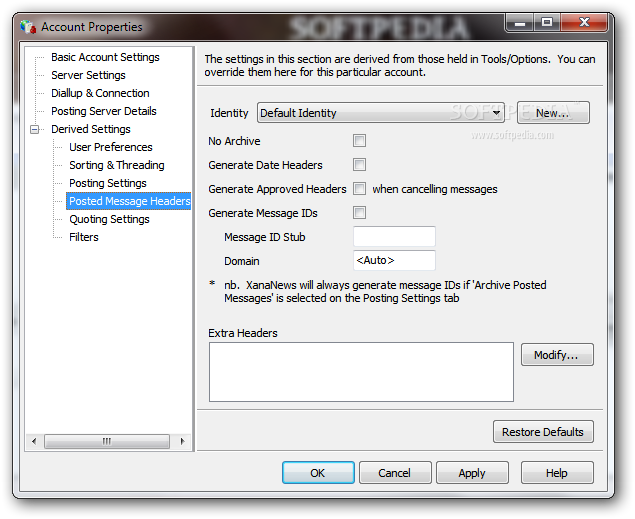Maximize the Account Properties window

547,23
